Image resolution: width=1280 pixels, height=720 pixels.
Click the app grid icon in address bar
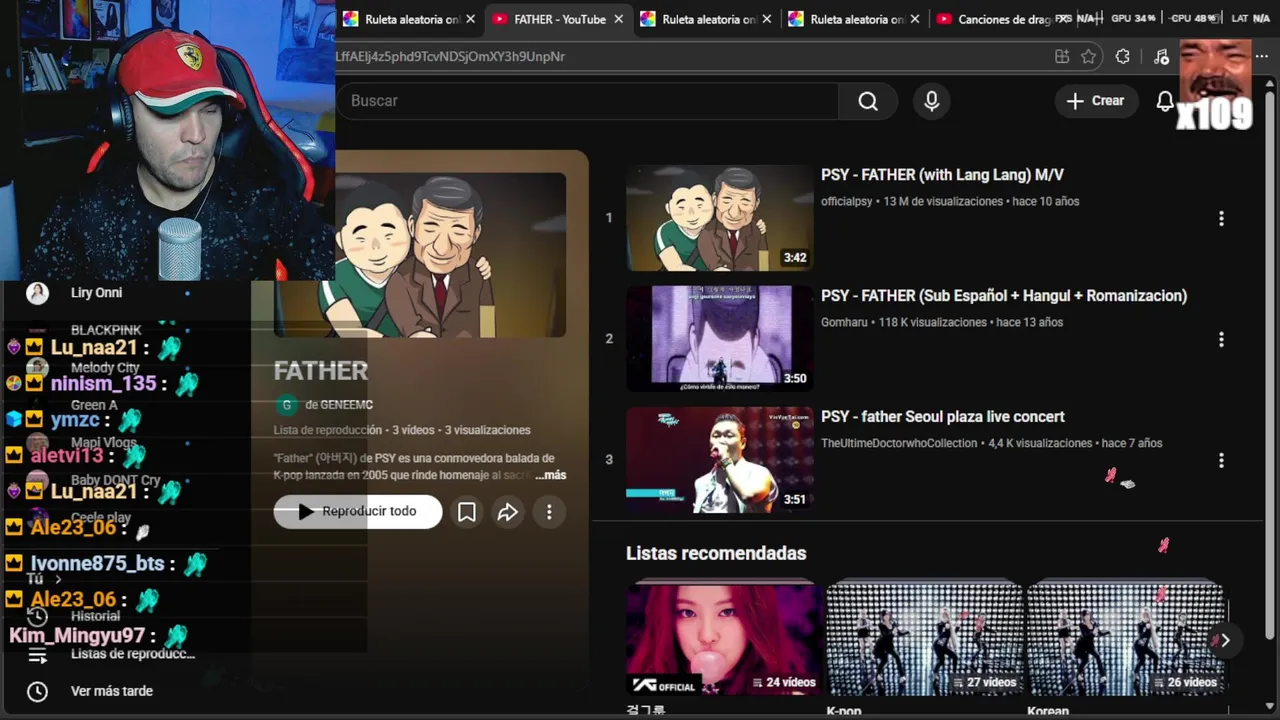[1062, 57]
